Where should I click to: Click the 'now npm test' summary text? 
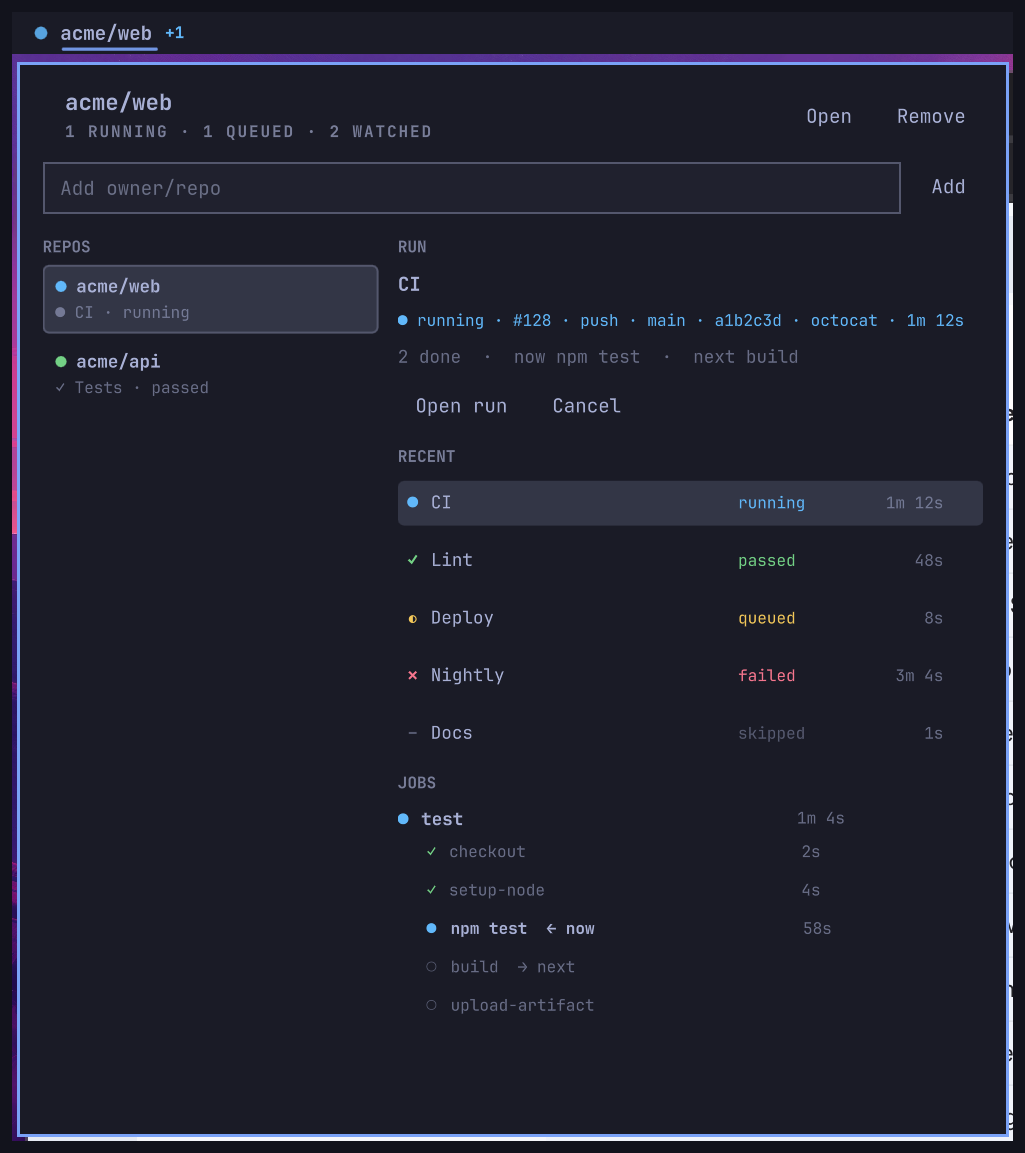(576, 357)
